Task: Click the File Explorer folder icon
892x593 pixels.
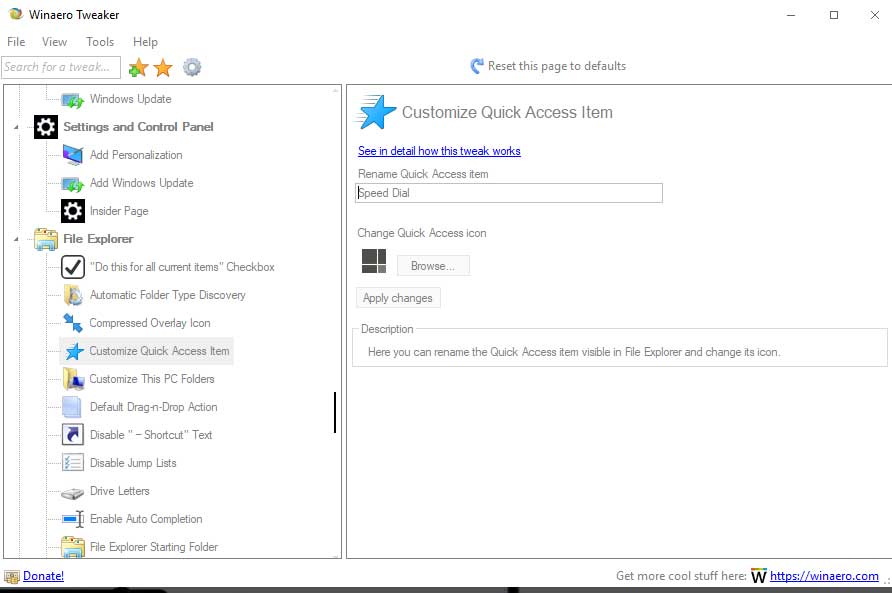Action: click(46, 239)
